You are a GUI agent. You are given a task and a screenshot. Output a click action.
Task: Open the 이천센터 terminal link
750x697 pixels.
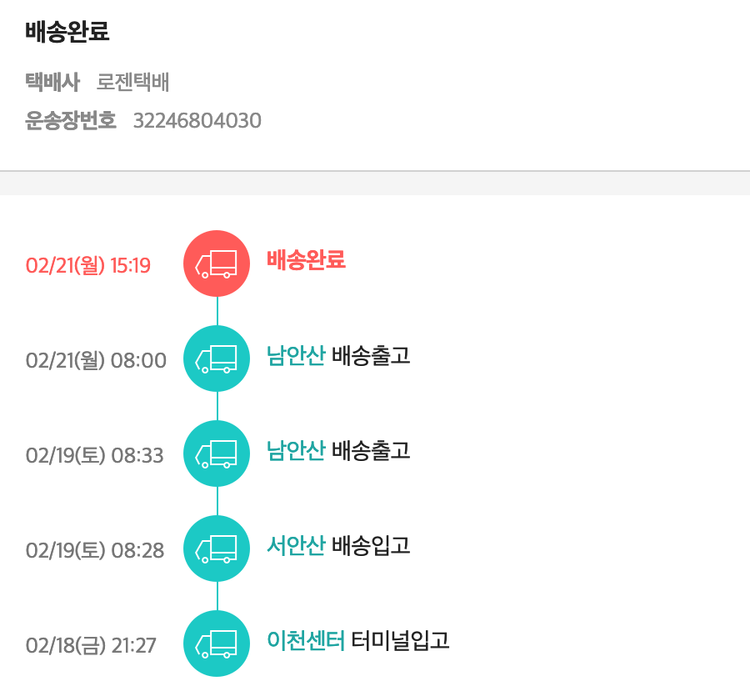click(306, 641)
